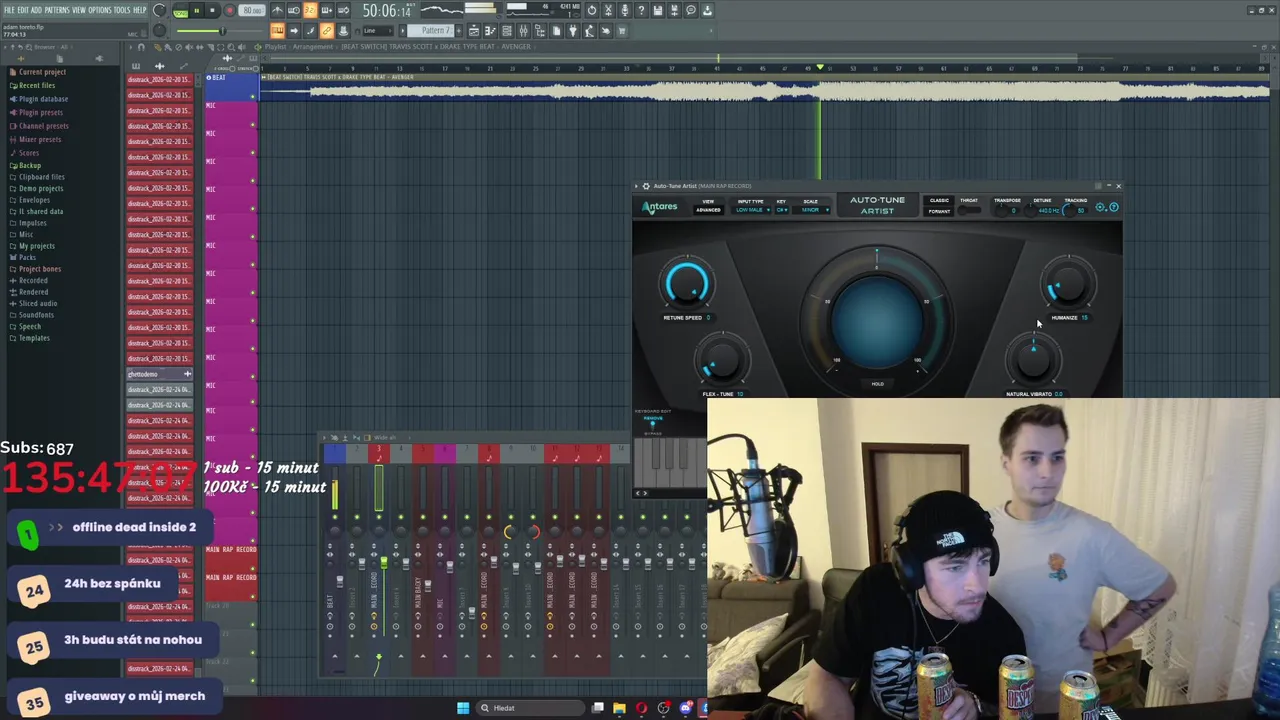1280x720 pixels.
Task: Click the Retune Speed knob
Action: pos(686,284)
